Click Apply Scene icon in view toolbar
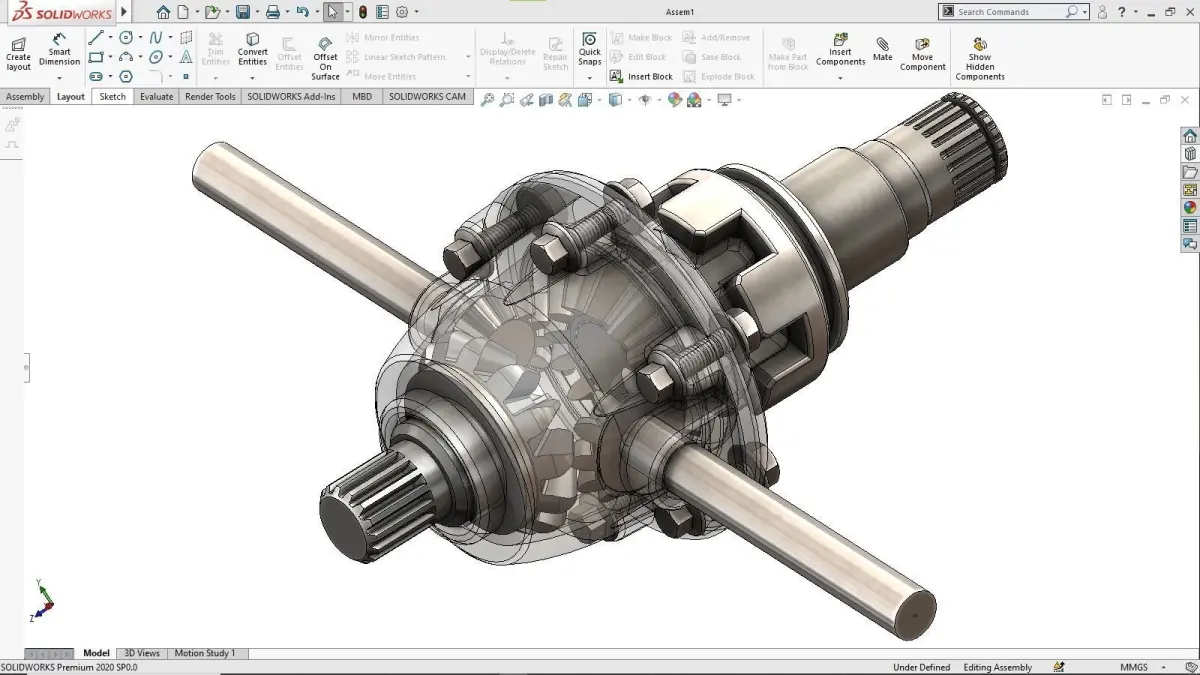The width and height of the screenshot is (1200, 675). point(694,99)
